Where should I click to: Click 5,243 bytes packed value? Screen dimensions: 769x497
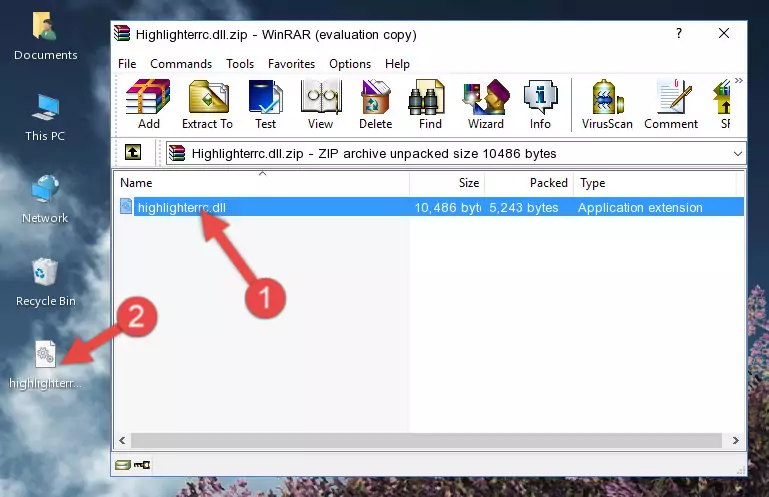click(x=523, y=208)
